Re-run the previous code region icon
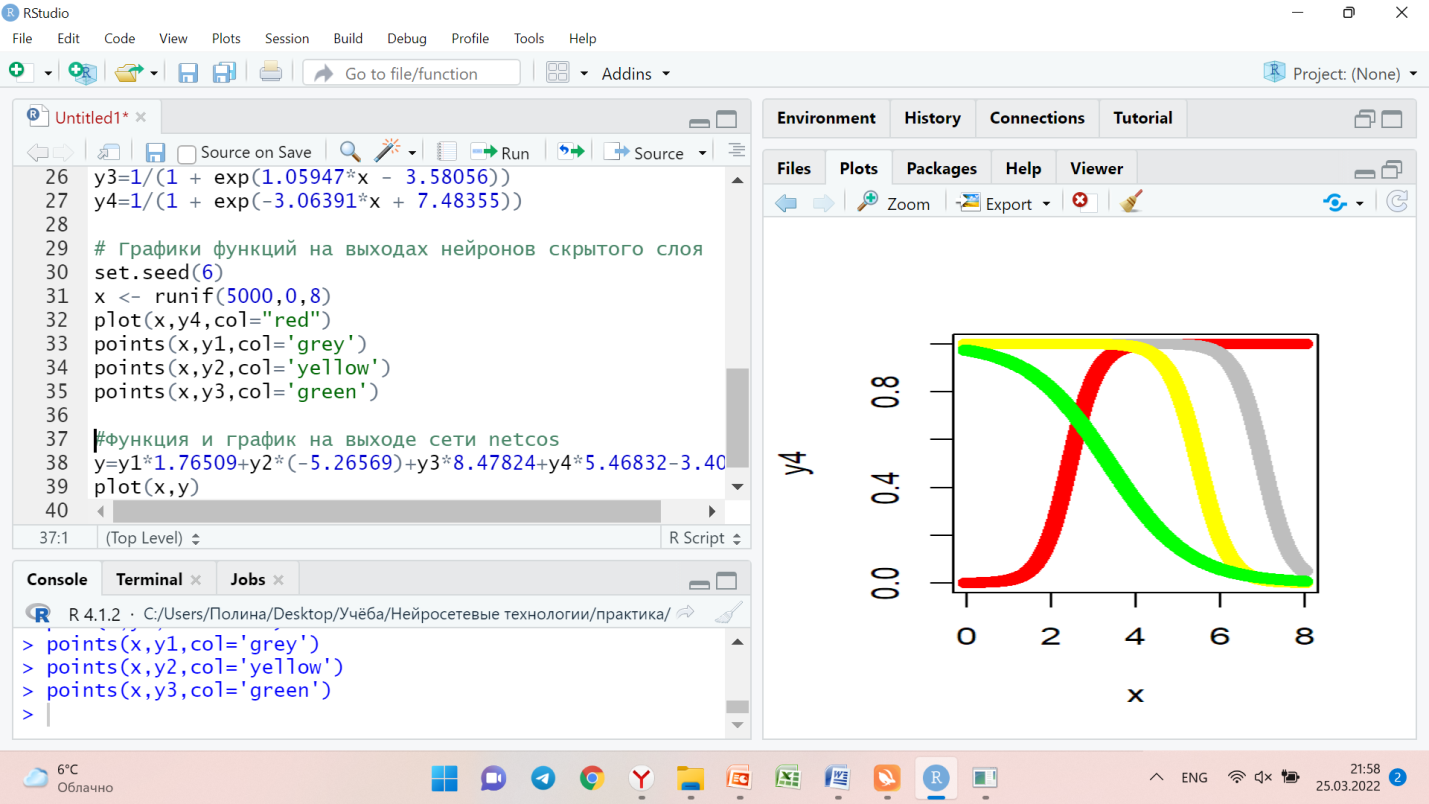Image resolution: width=1429 pixels, height=804 pixels. click(x=570, y=151)
